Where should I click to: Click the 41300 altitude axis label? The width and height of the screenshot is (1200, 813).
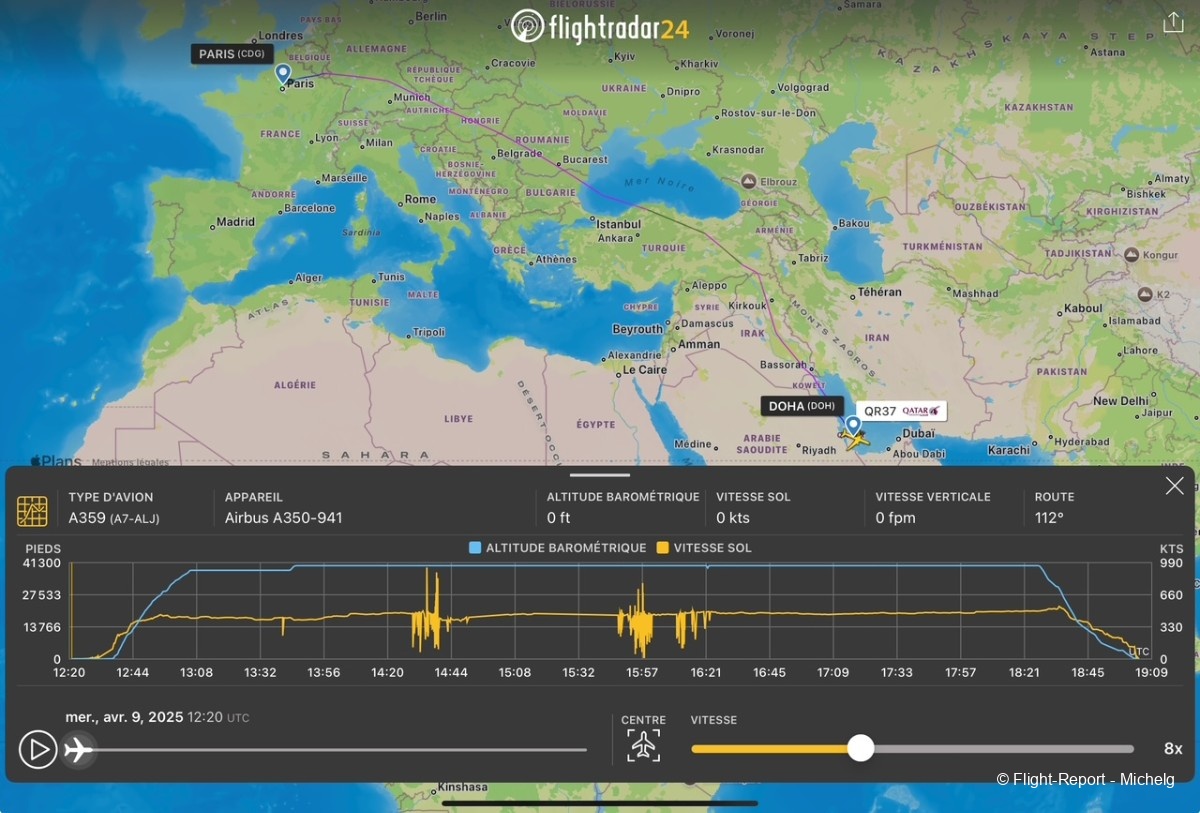[42, 563]
